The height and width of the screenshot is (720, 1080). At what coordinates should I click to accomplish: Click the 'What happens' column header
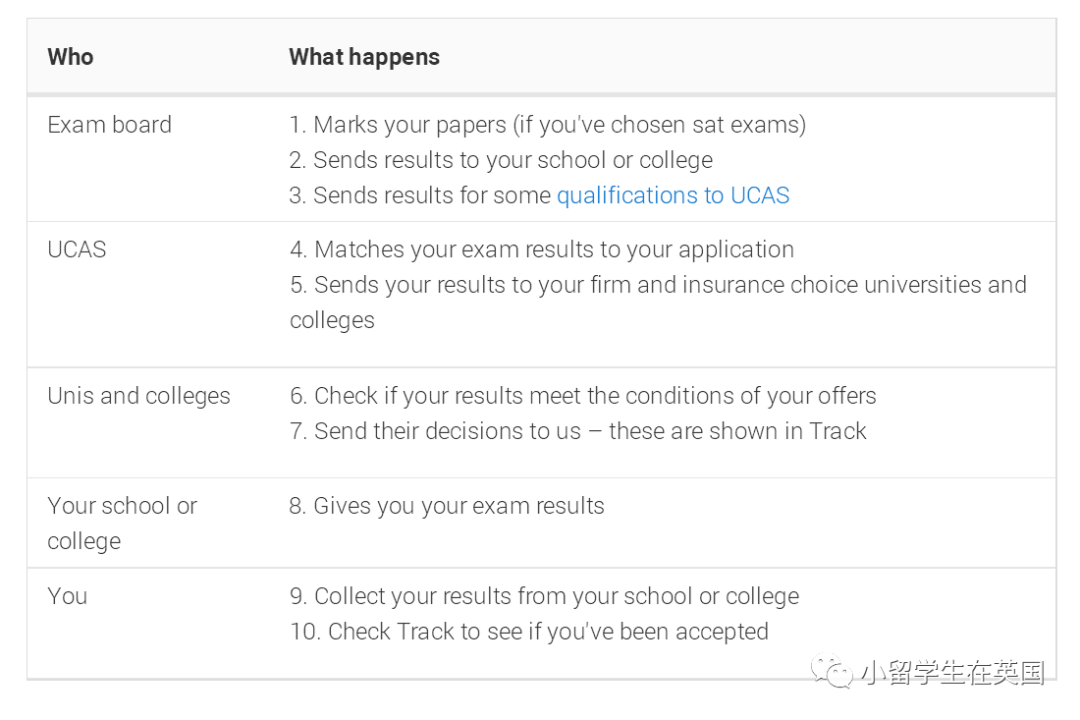[364, 57]
